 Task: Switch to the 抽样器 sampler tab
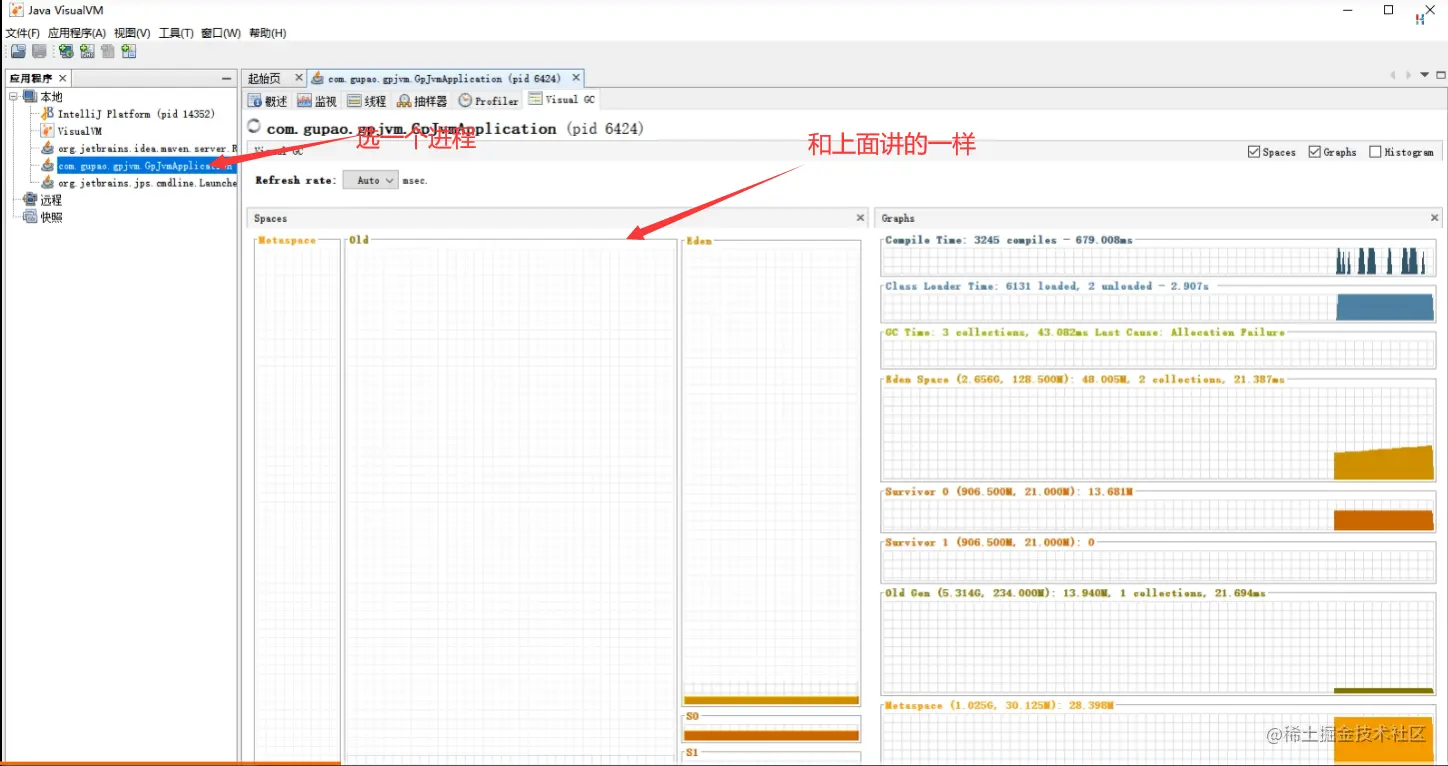tap(423, 101)
